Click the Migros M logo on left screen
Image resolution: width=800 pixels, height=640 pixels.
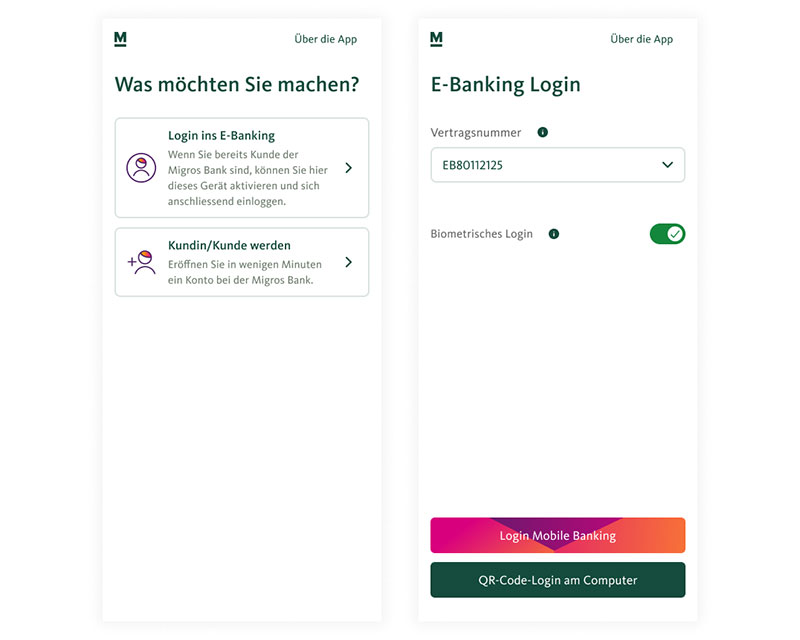[120, 39]
